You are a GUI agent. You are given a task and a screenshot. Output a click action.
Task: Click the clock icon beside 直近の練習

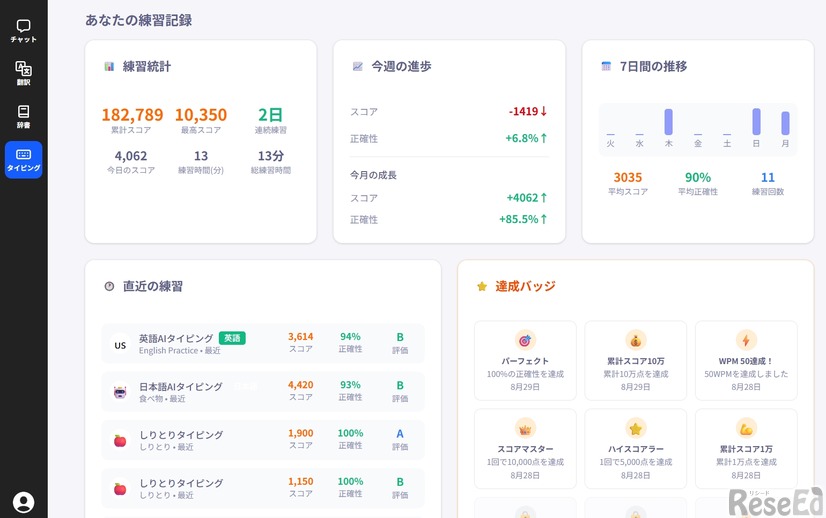(x=109, y=286)
